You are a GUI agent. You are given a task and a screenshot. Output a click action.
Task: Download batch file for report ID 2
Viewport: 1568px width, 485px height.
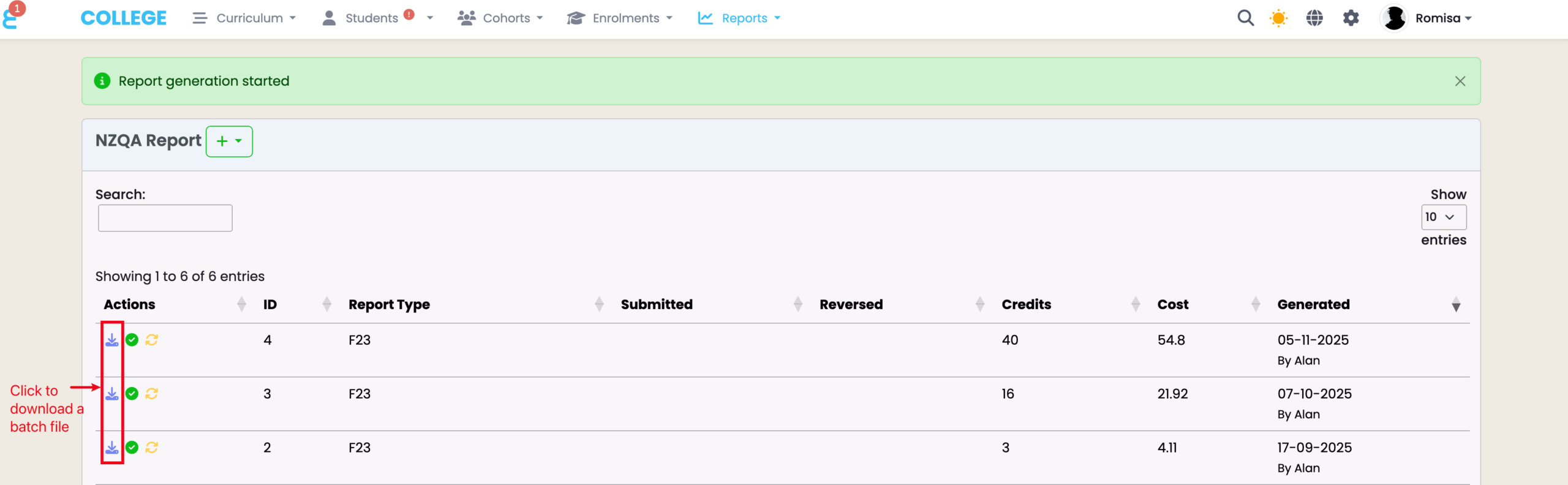point(111,448)
